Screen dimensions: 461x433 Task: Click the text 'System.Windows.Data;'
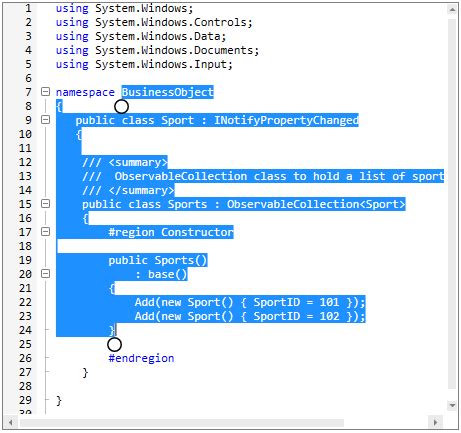pyautogui.click(x=161, y=36)
